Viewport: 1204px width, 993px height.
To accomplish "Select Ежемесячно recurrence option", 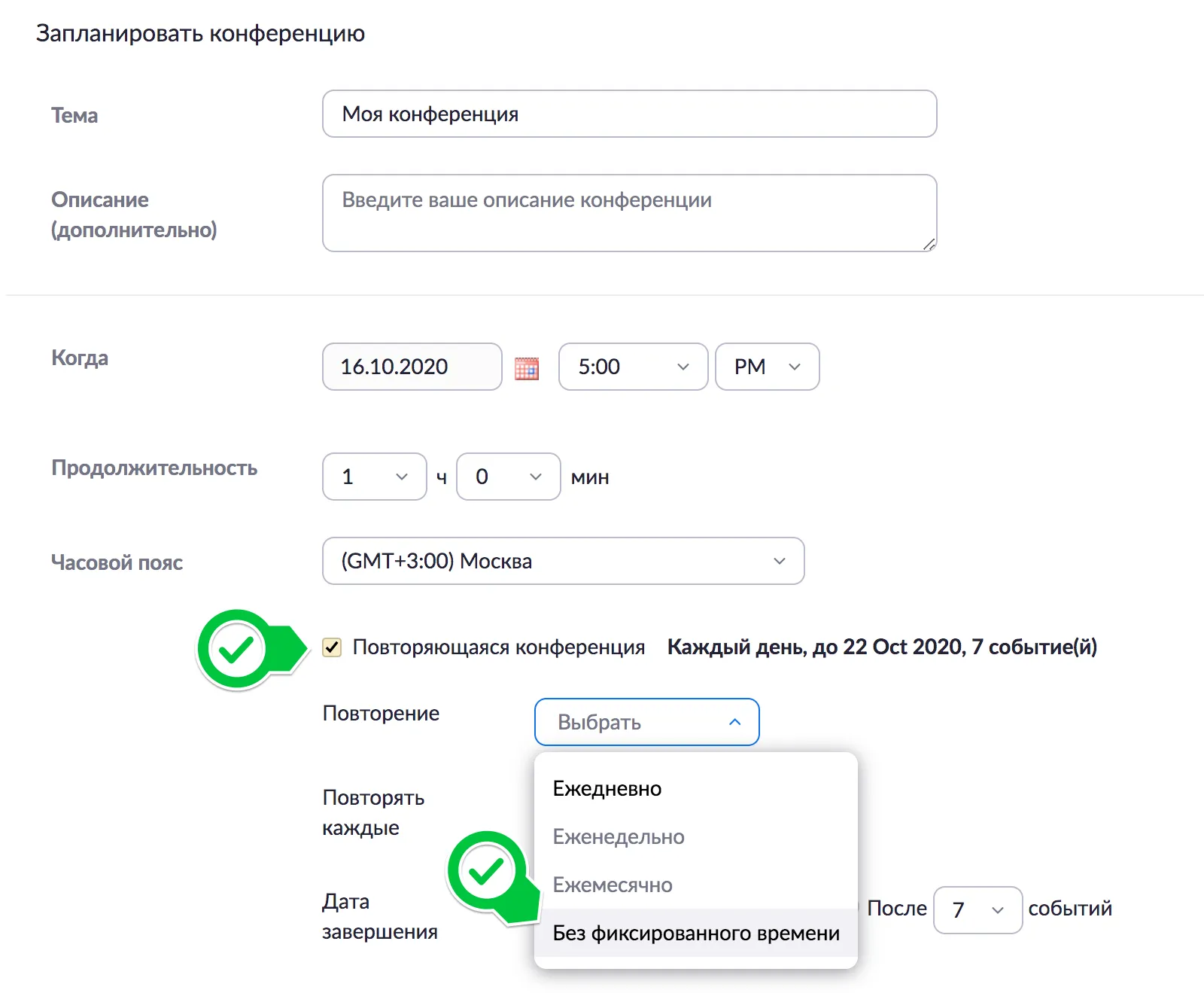I will (612, 885).
